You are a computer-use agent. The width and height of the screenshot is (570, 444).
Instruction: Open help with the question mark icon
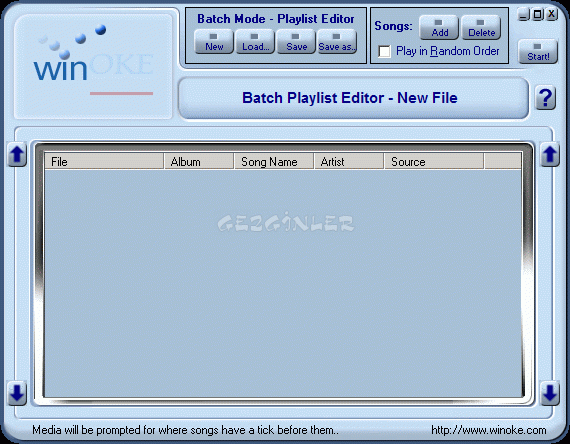(545, 98)
